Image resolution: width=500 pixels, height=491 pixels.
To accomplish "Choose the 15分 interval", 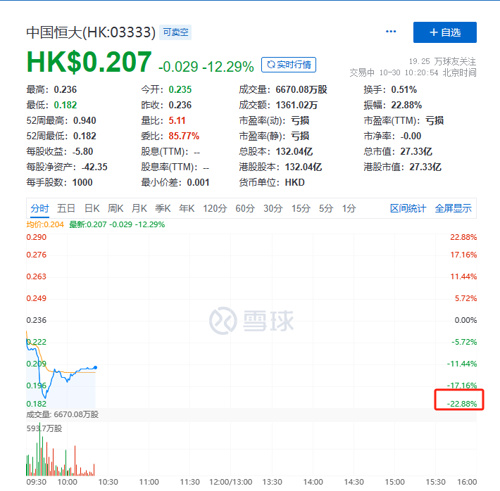I will pos(301,209).
